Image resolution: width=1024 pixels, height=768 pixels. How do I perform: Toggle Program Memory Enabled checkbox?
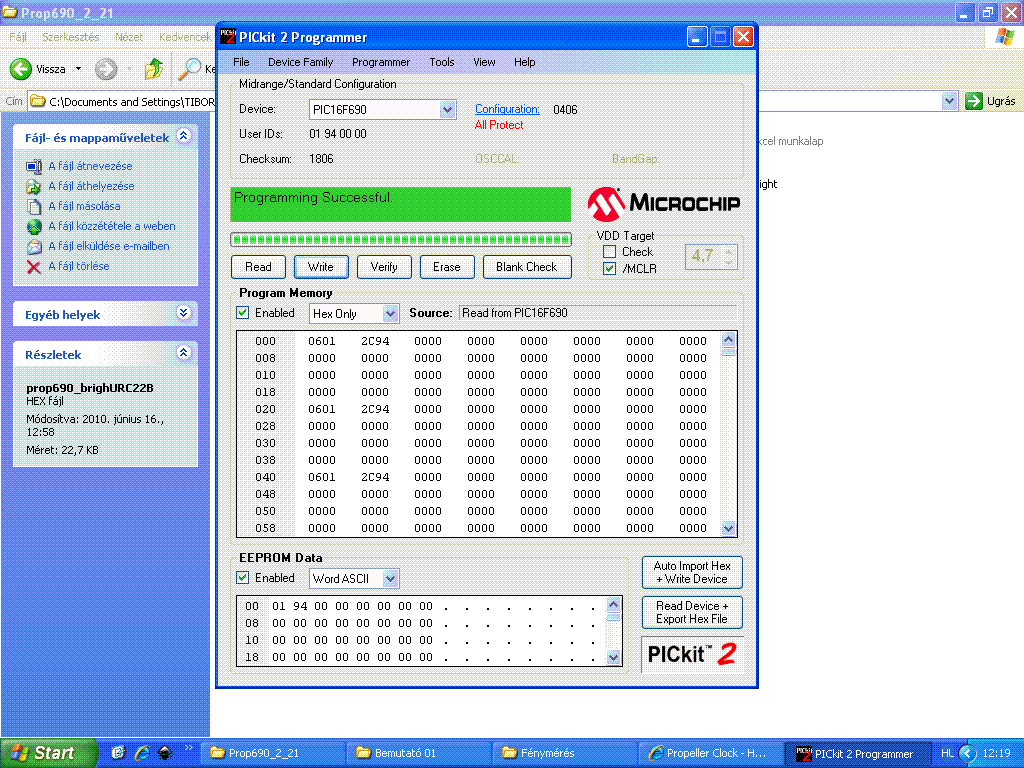click(242, 313)
